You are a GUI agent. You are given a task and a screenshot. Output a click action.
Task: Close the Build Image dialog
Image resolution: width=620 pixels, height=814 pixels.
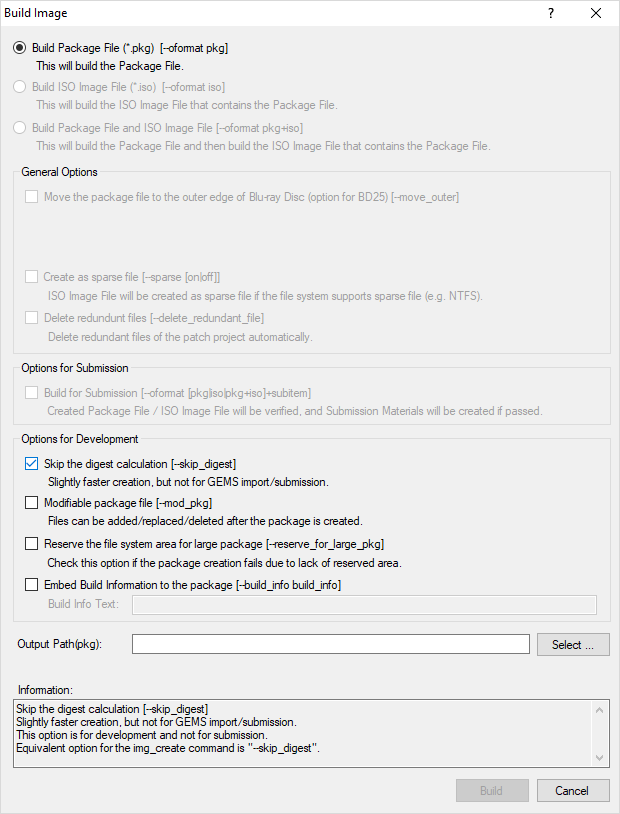(x=596, y=13)
